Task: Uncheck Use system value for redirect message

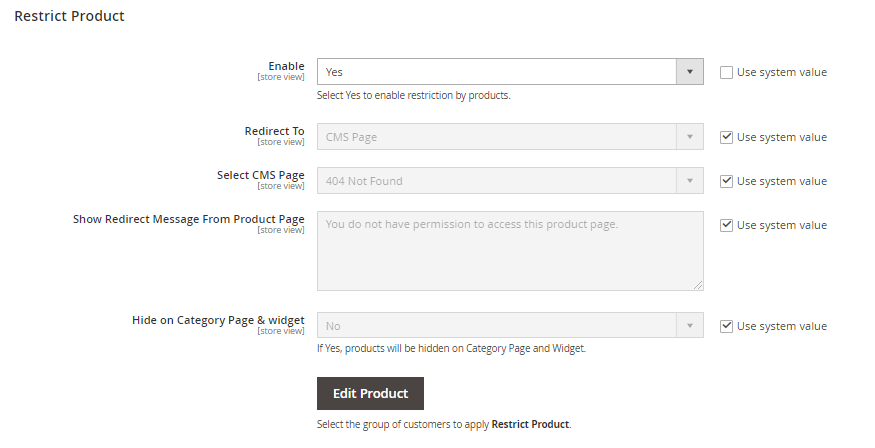Action: tap(726, 225)
